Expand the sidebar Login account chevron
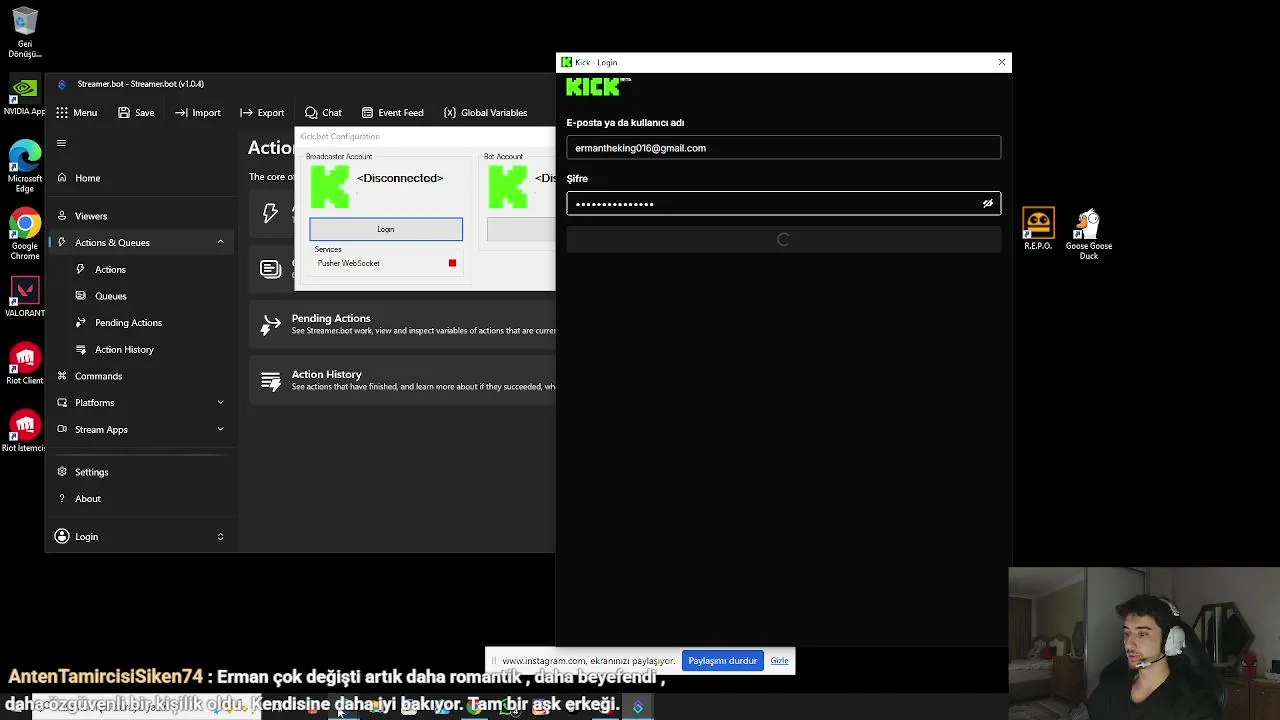The height and width of the screenshot is (720, 1280). tap(220, 537)
